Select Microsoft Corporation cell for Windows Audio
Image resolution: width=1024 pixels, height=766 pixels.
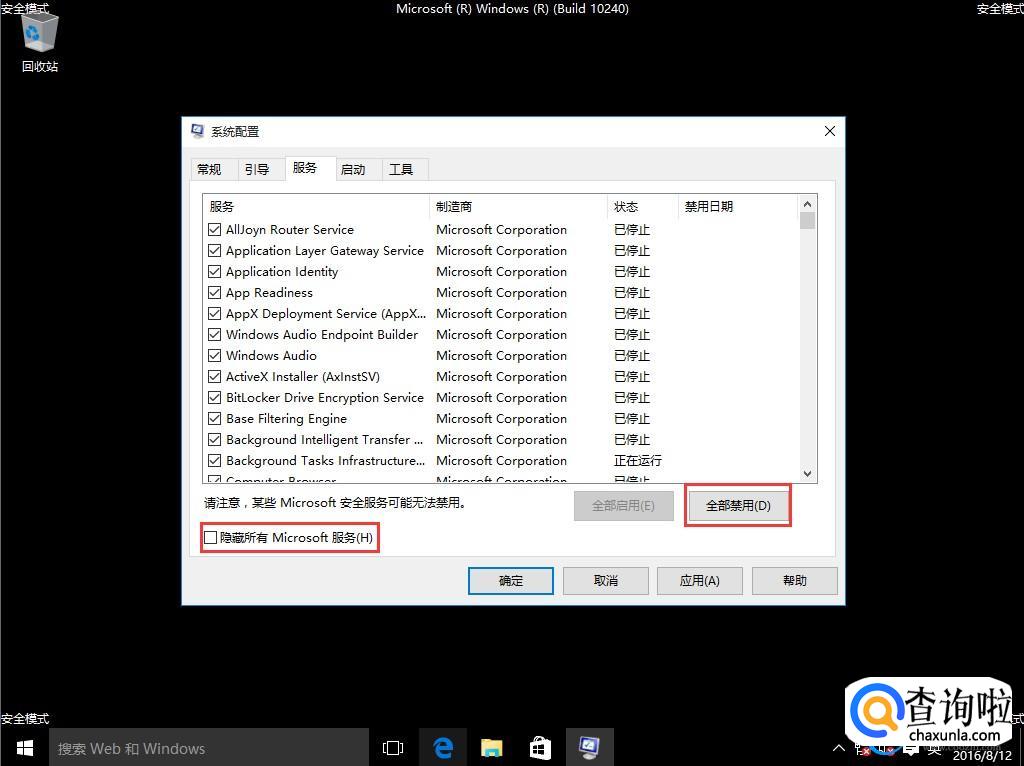coord(501,355)
